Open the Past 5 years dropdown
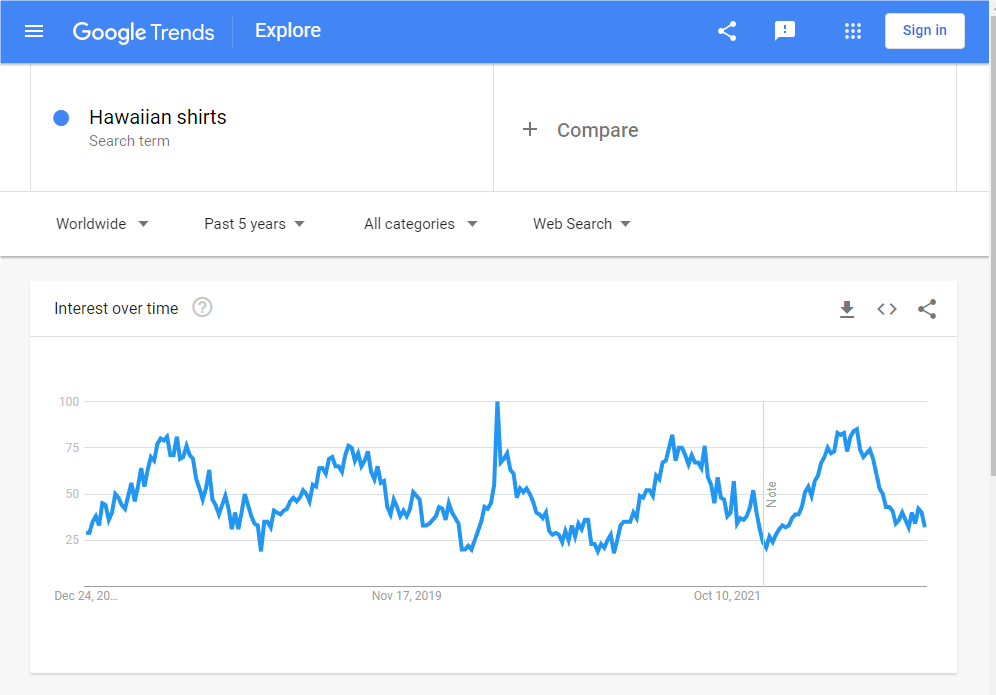The width and height of the screenshot is (996, 695). pos(254,224)
